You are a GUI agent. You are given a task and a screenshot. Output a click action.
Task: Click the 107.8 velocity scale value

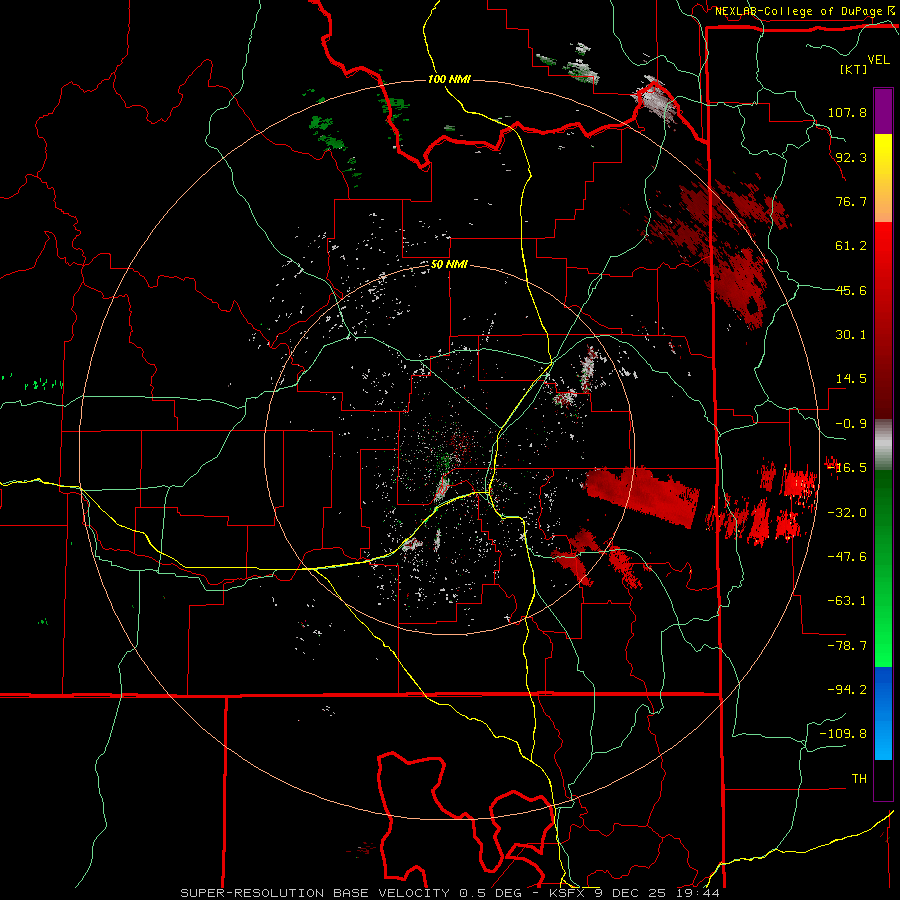847,112
